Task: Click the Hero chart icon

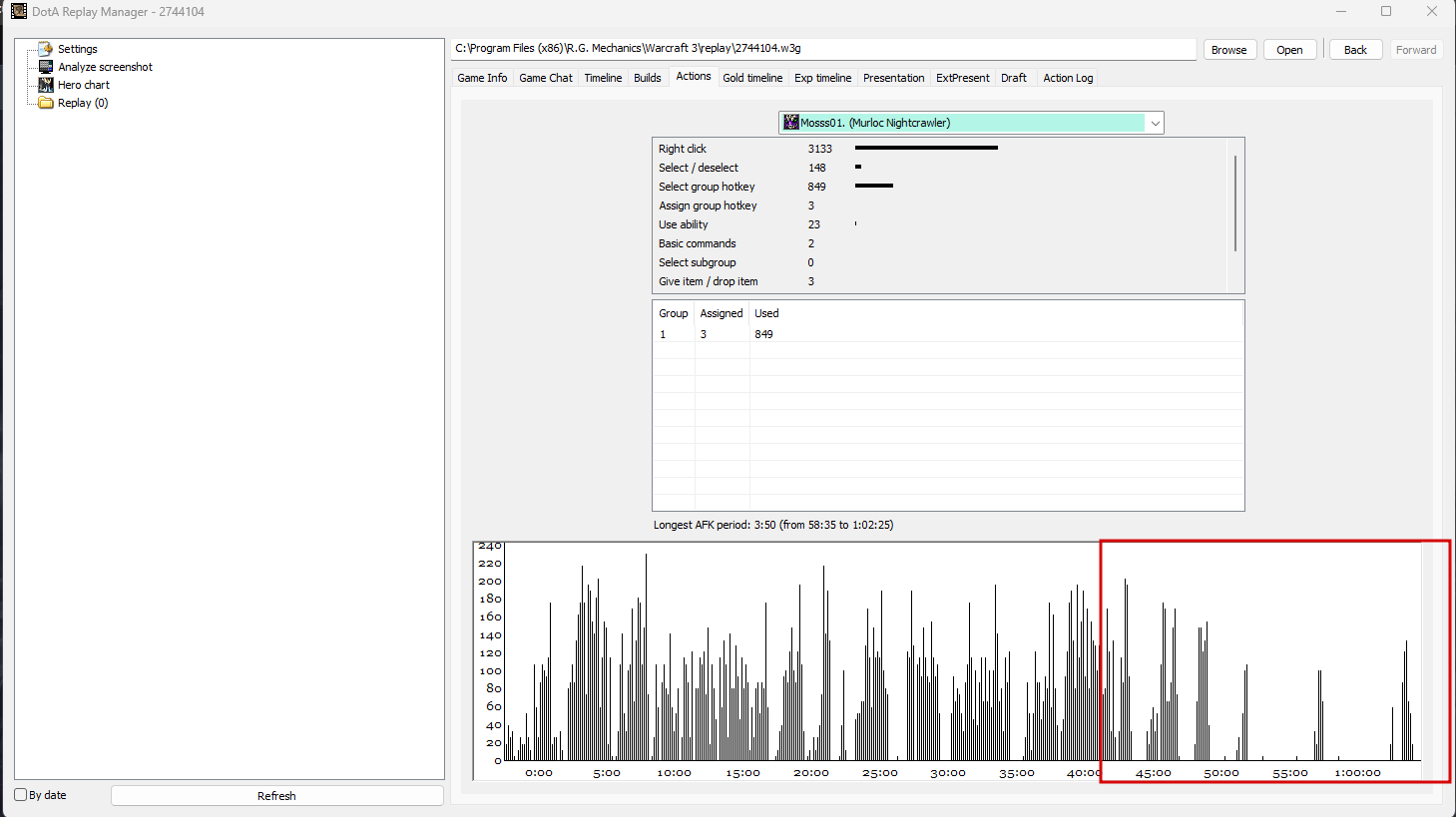Action: coord(45,85)
